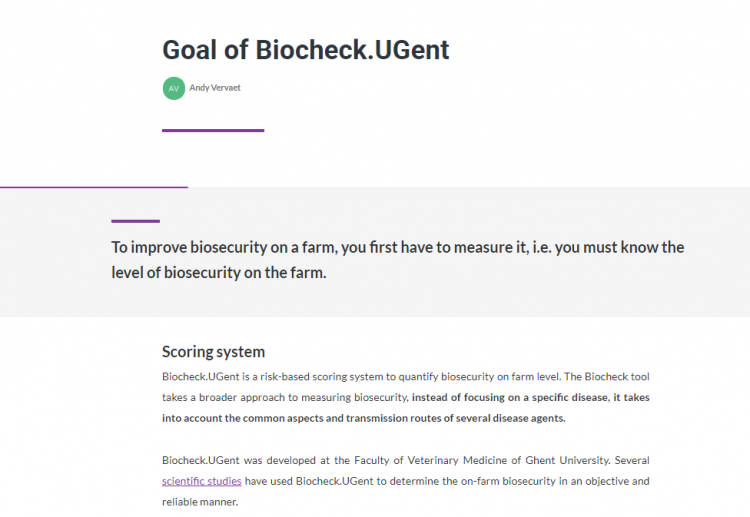Image resolution: width=750 pixels, height=517 pixels.
Task: Click the quote line "level of biosecurity on the farm."
Action: coord(218,272)
